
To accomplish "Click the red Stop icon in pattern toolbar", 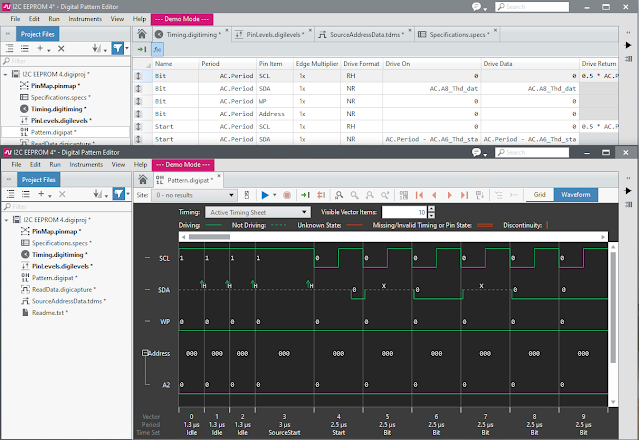I will pyautogui.click(x=287, y=195).
